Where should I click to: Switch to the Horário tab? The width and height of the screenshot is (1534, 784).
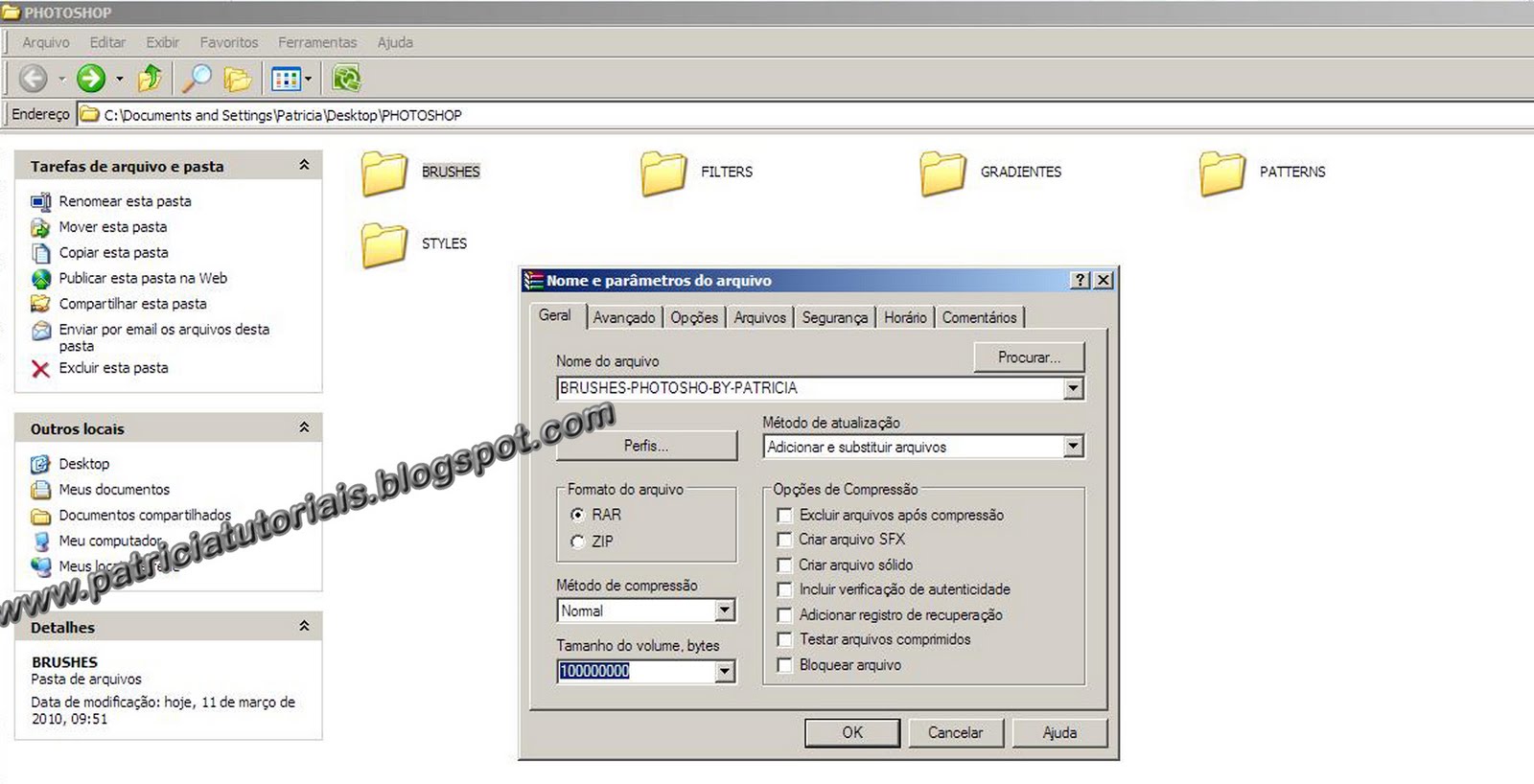point(905,317)
